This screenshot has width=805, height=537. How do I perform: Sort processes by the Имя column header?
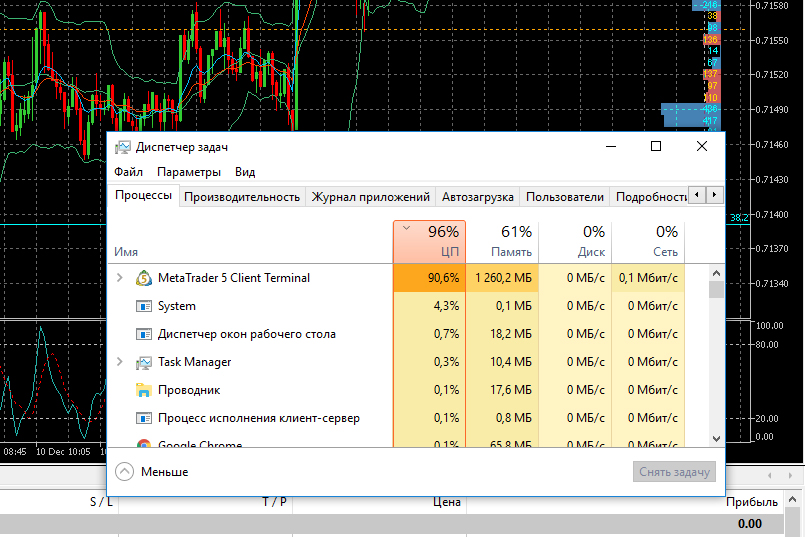[x=126, y=252]
